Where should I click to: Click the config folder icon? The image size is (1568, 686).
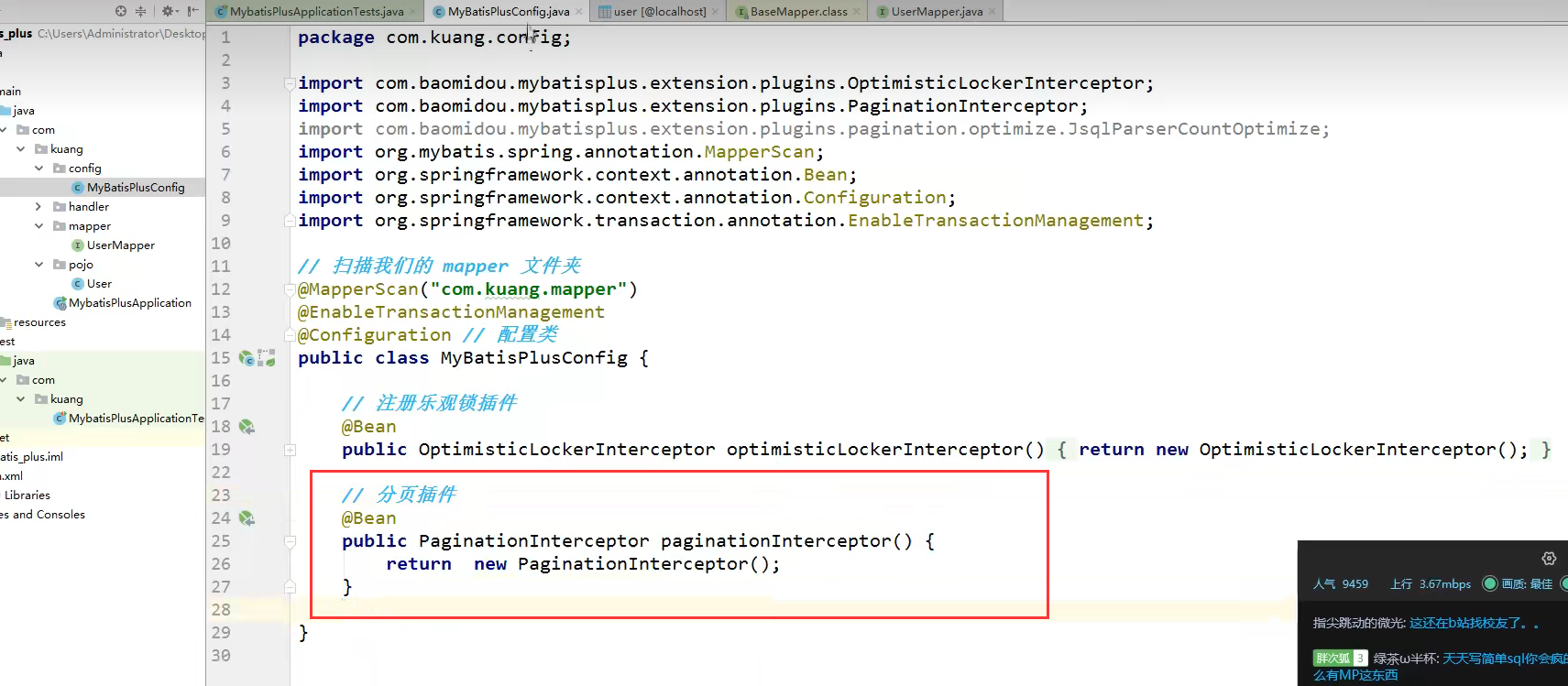60,169
